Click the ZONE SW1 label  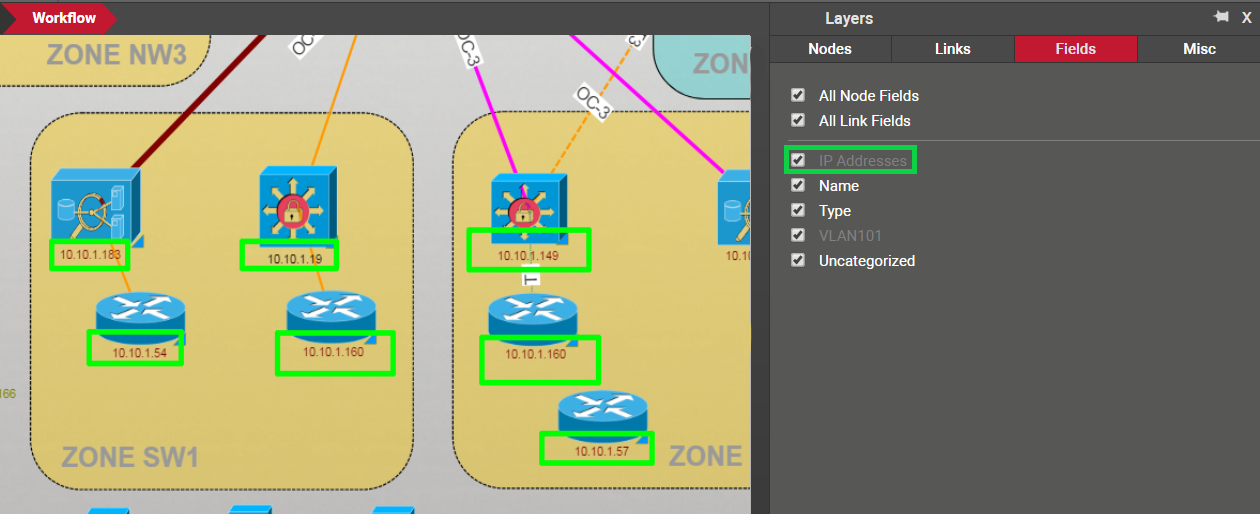point(130,457)
